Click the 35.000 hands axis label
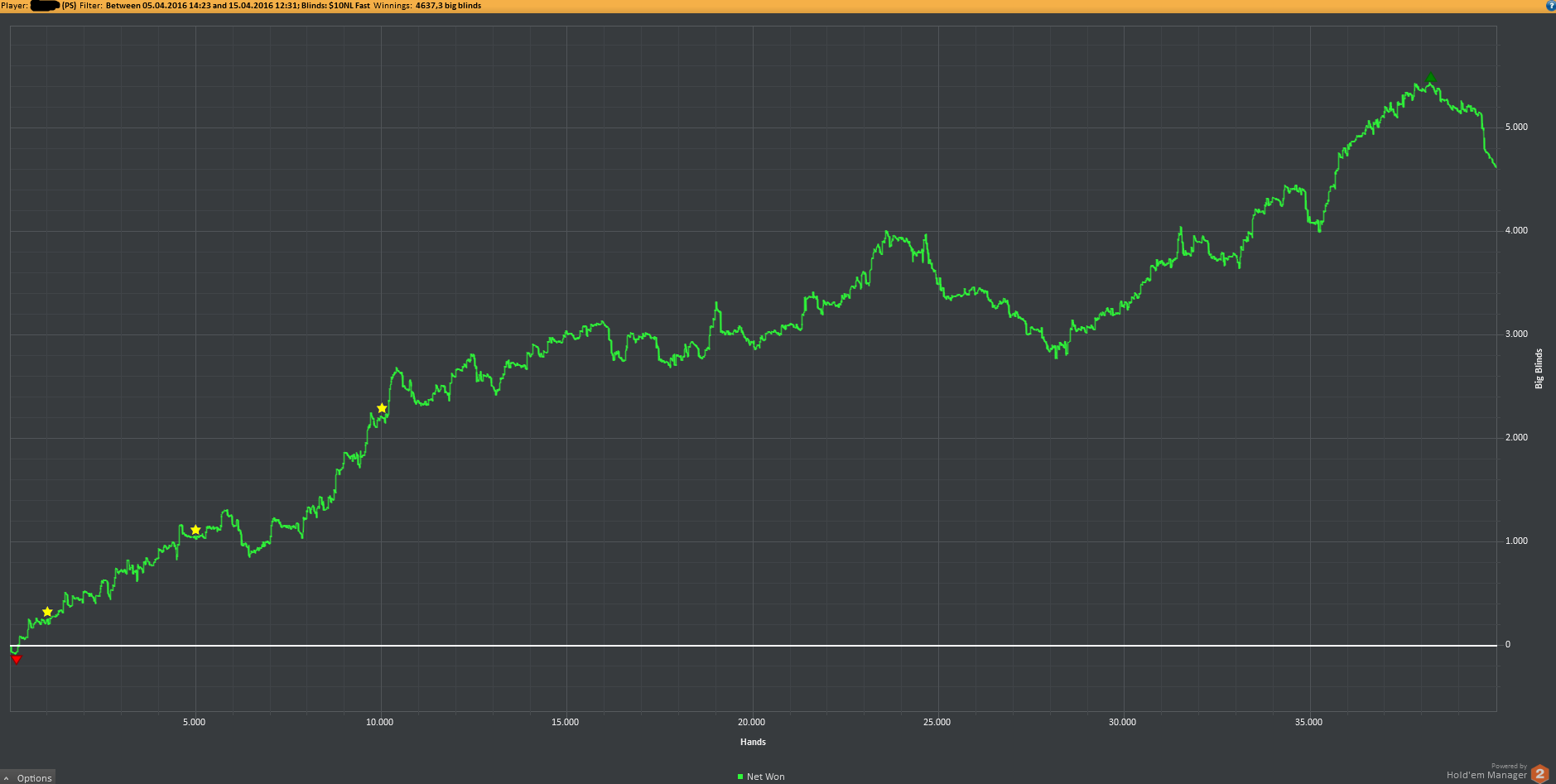 pyautogui.click(x=1308, y=722)
